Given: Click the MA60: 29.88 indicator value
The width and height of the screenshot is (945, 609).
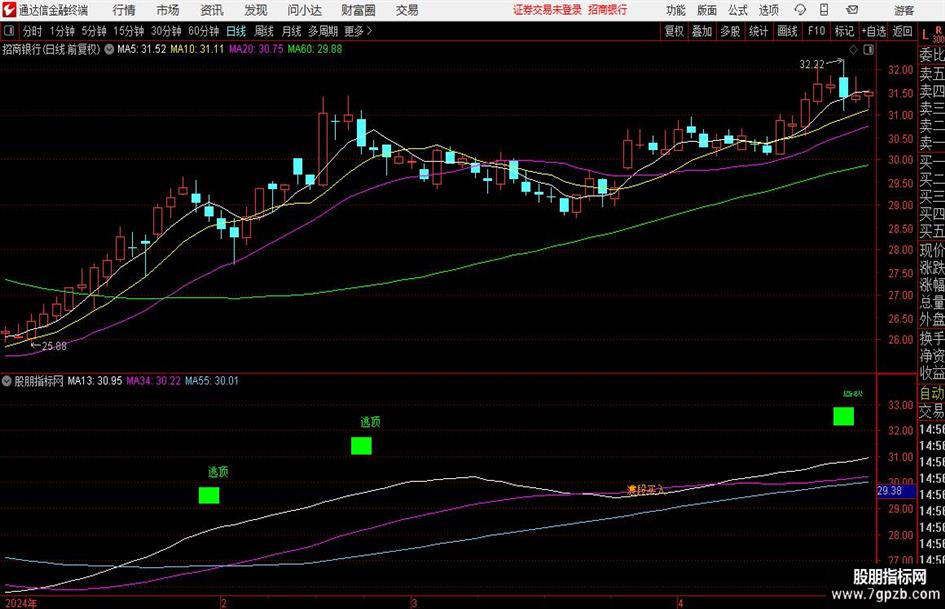Looking at the screenshot, I should [x=315, y=49].
